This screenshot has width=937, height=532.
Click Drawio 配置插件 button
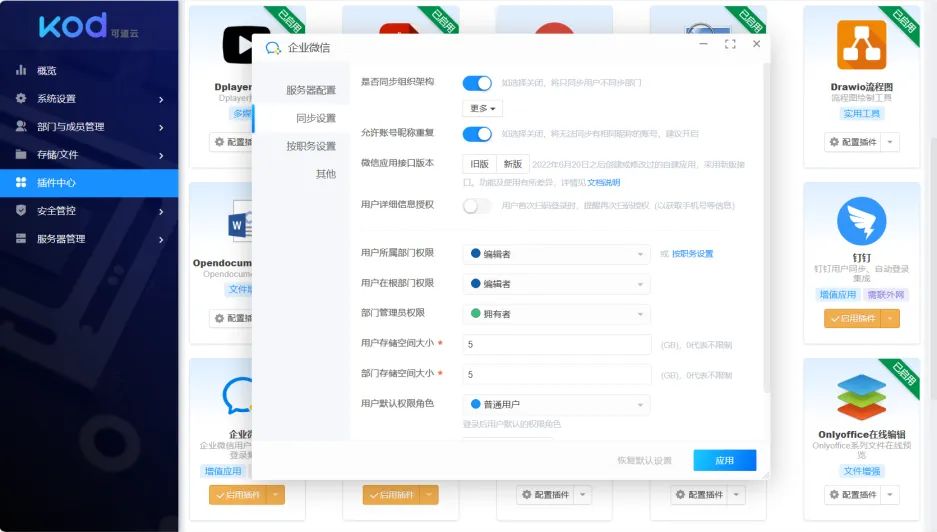click(x=853, y=142)
